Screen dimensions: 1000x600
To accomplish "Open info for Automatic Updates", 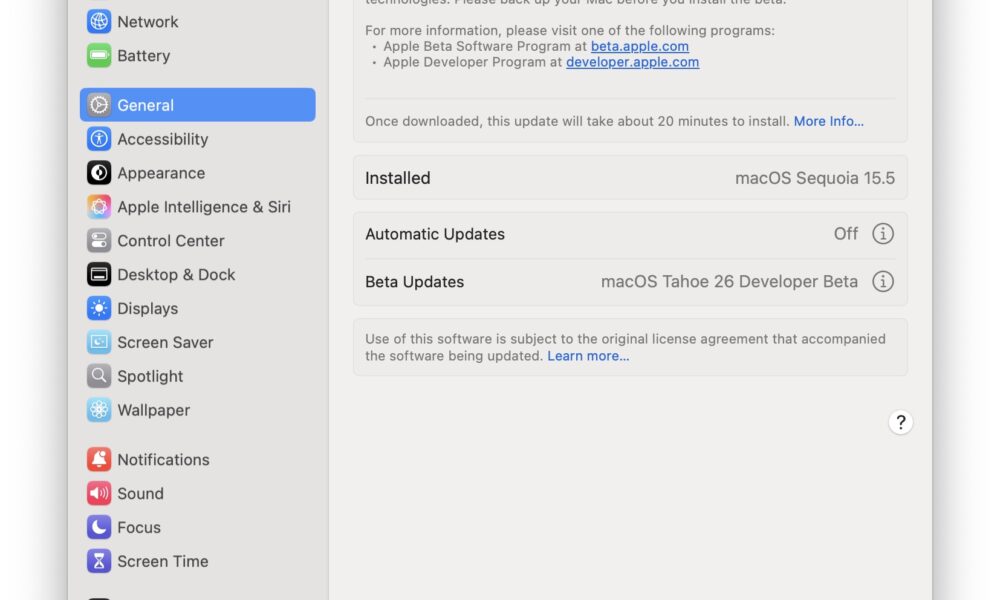I will tap(883, 234).
